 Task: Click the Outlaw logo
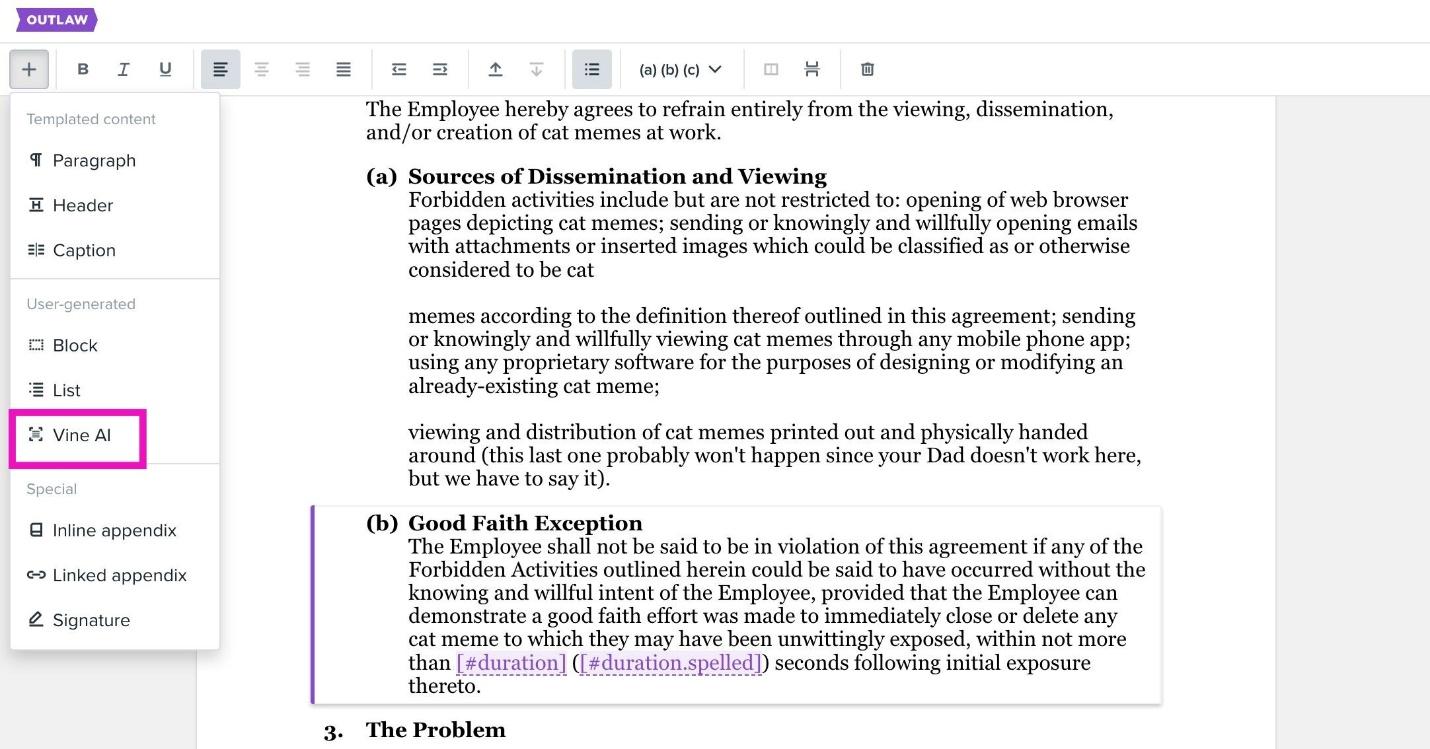[56, 20]
